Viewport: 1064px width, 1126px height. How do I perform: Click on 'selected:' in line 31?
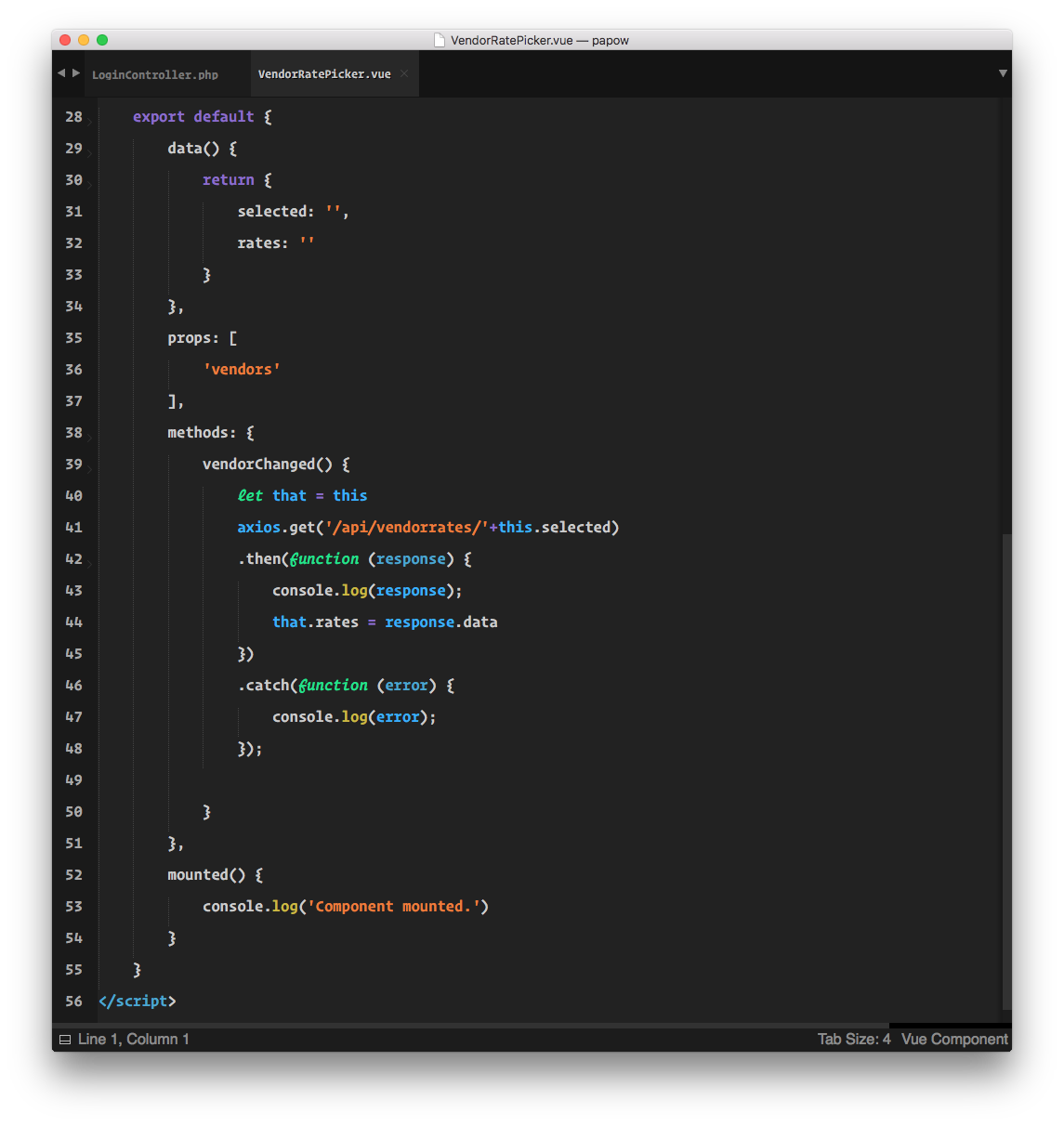coord(276,212)
